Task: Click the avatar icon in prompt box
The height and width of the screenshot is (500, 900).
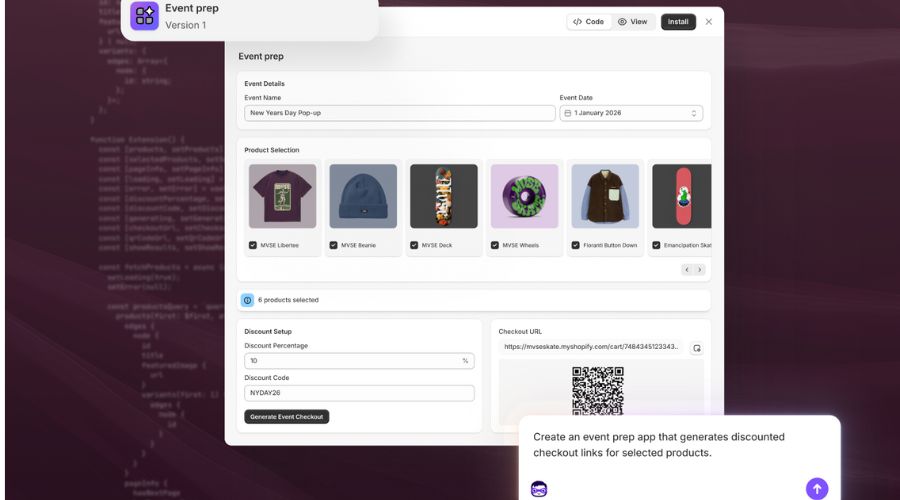Action: 539,489
